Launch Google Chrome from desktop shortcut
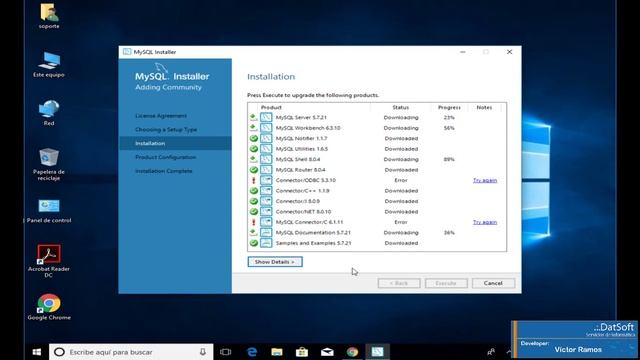The width and height of the screenshot is (640, 360). (x=49, y=307)
